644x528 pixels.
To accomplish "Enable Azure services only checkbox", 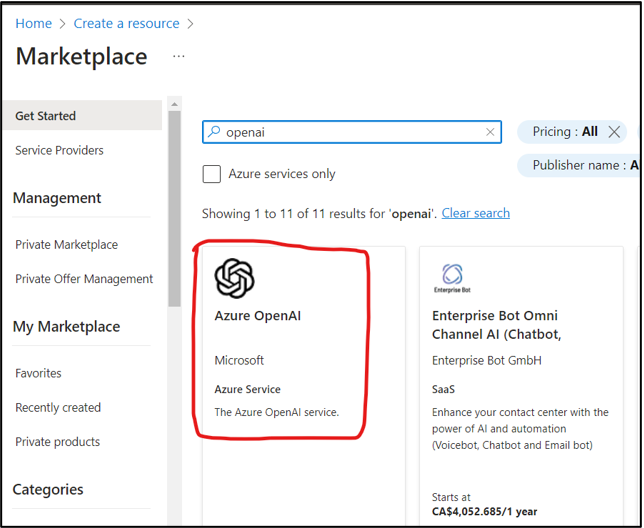I will (212, 174).
